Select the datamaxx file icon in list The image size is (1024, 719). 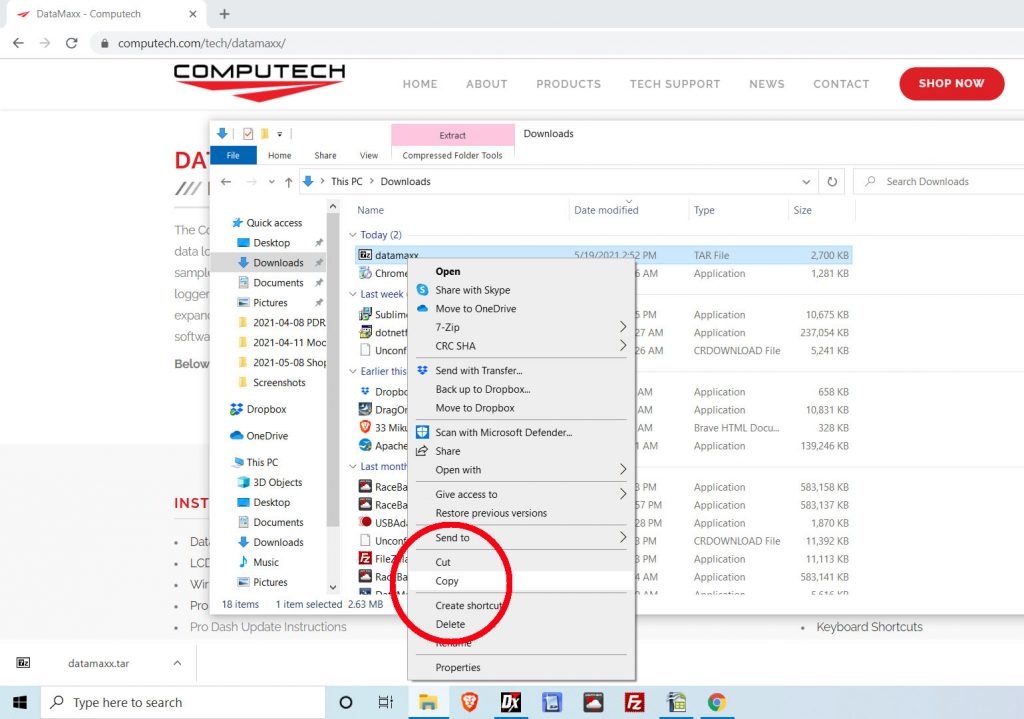365,255
